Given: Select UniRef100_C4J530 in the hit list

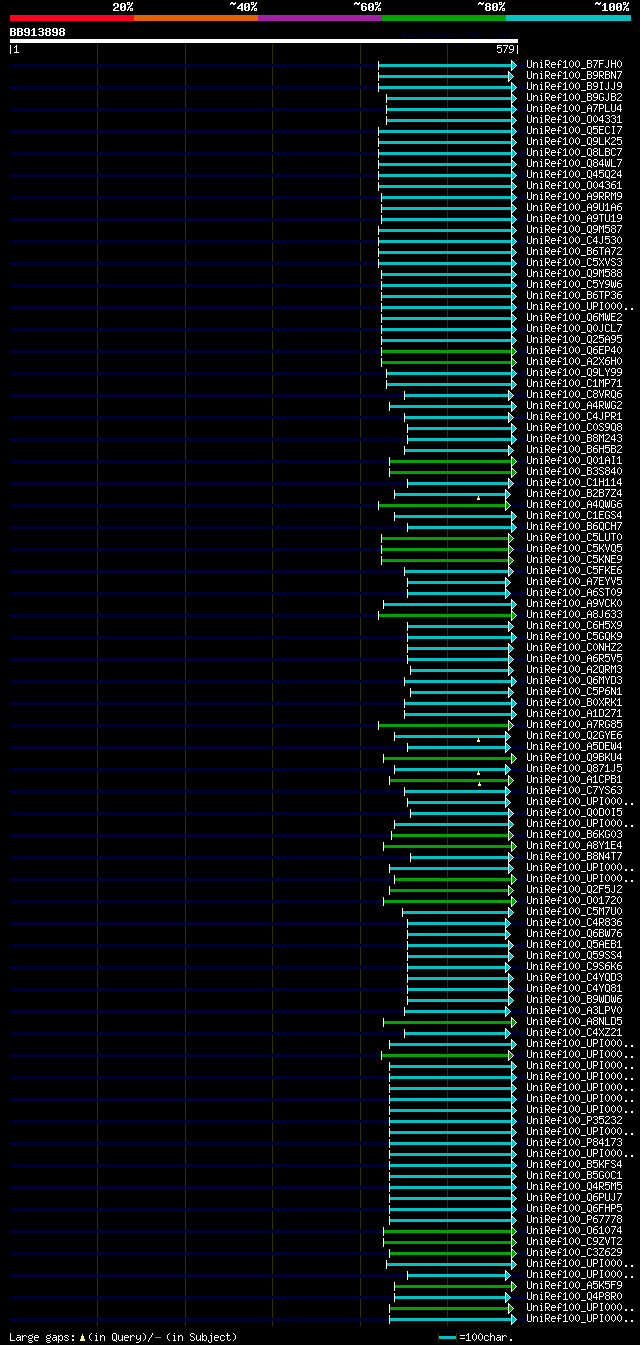Looking at the screenshot, I should (574, 240).
